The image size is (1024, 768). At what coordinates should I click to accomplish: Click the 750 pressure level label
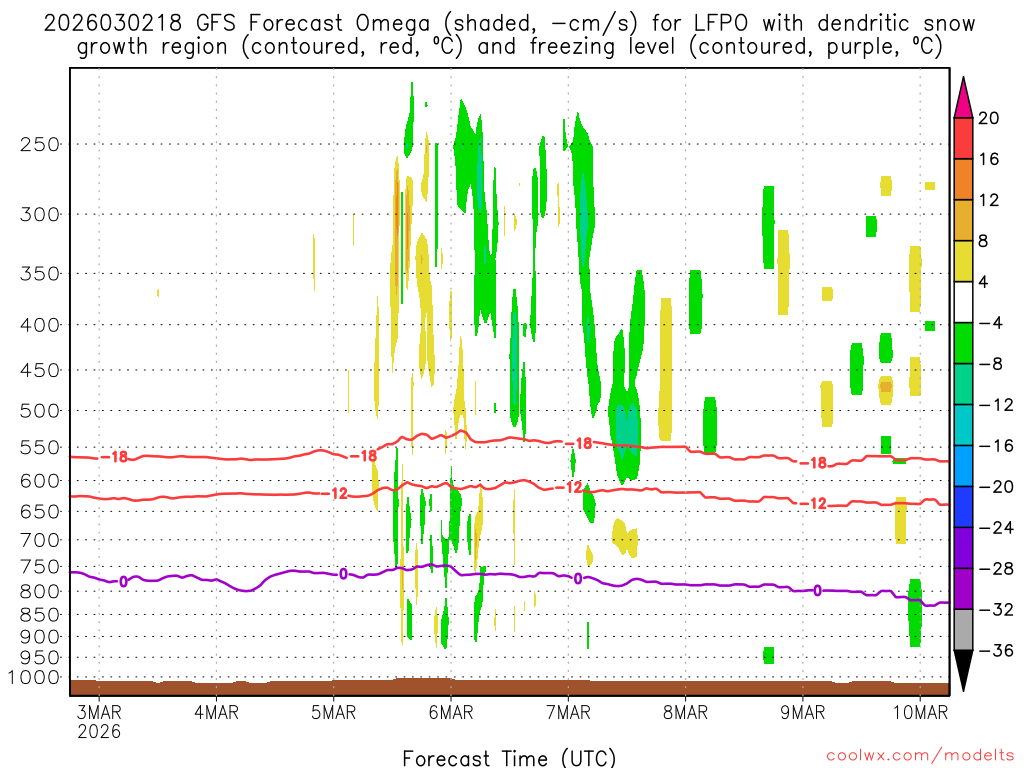click(x=40, y=567)
